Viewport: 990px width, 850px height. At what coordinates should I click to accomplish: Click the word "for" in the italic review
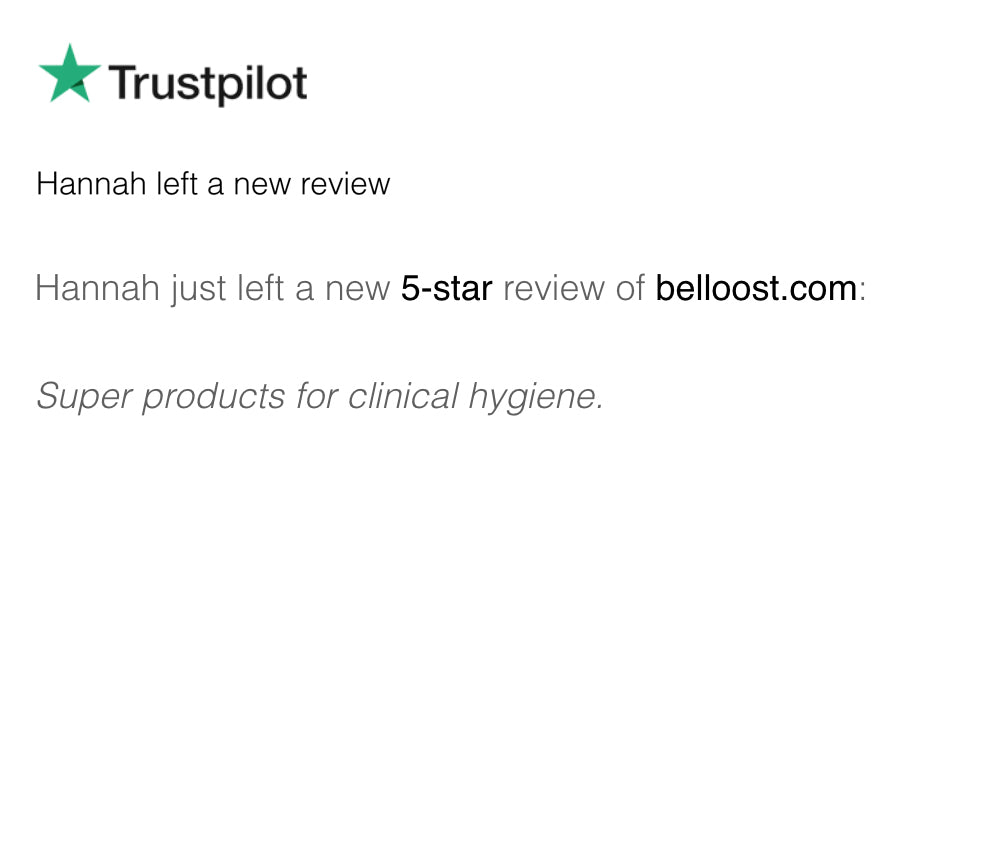[x=317, y=397]
